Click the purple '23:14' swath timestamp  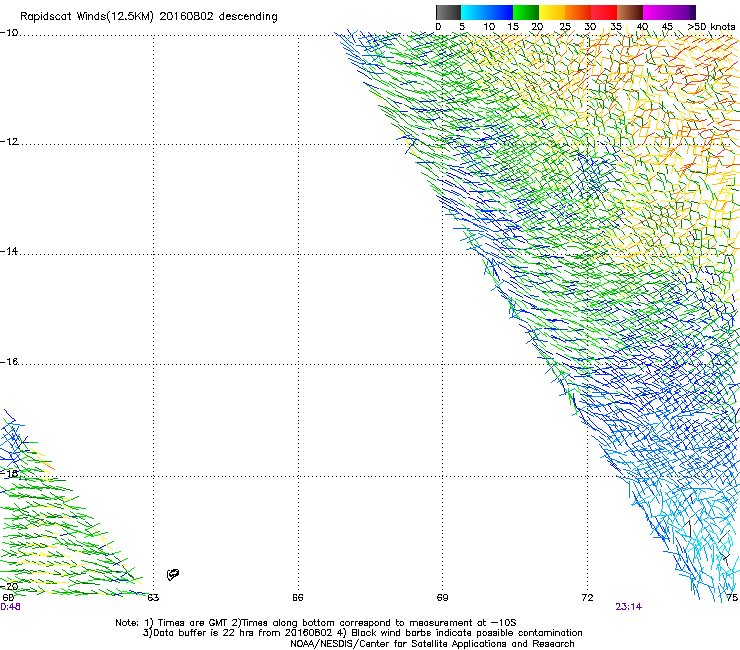coord(629,607)
